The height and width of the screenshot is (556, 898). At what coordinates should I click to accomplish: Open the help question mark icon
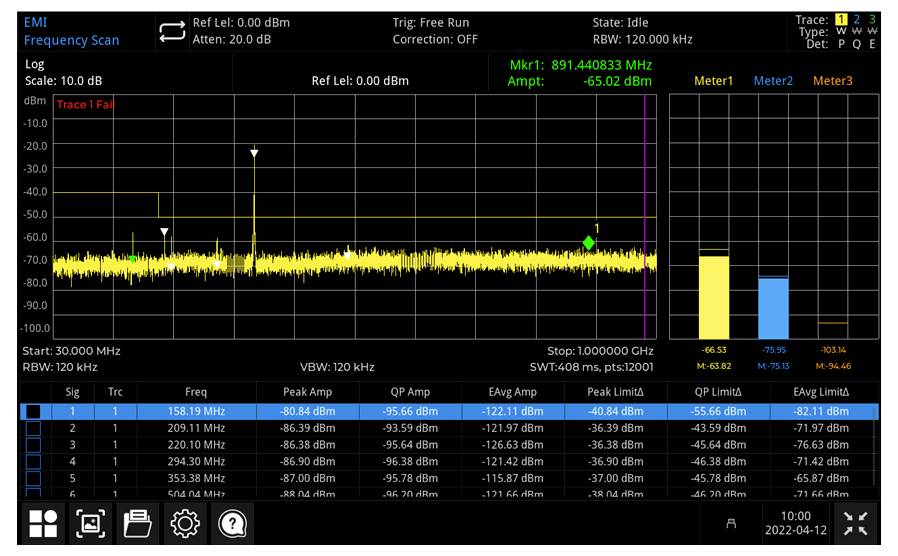pos(231,524)
